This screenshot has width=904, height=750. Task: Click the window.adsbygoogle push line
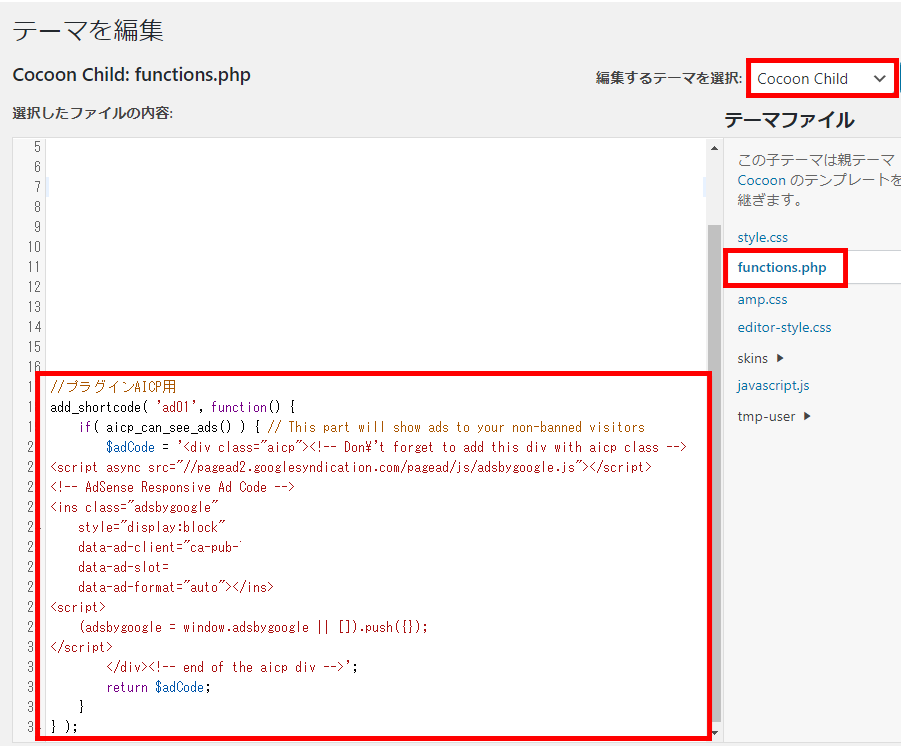pyautogui.click(x=253, y=627)
